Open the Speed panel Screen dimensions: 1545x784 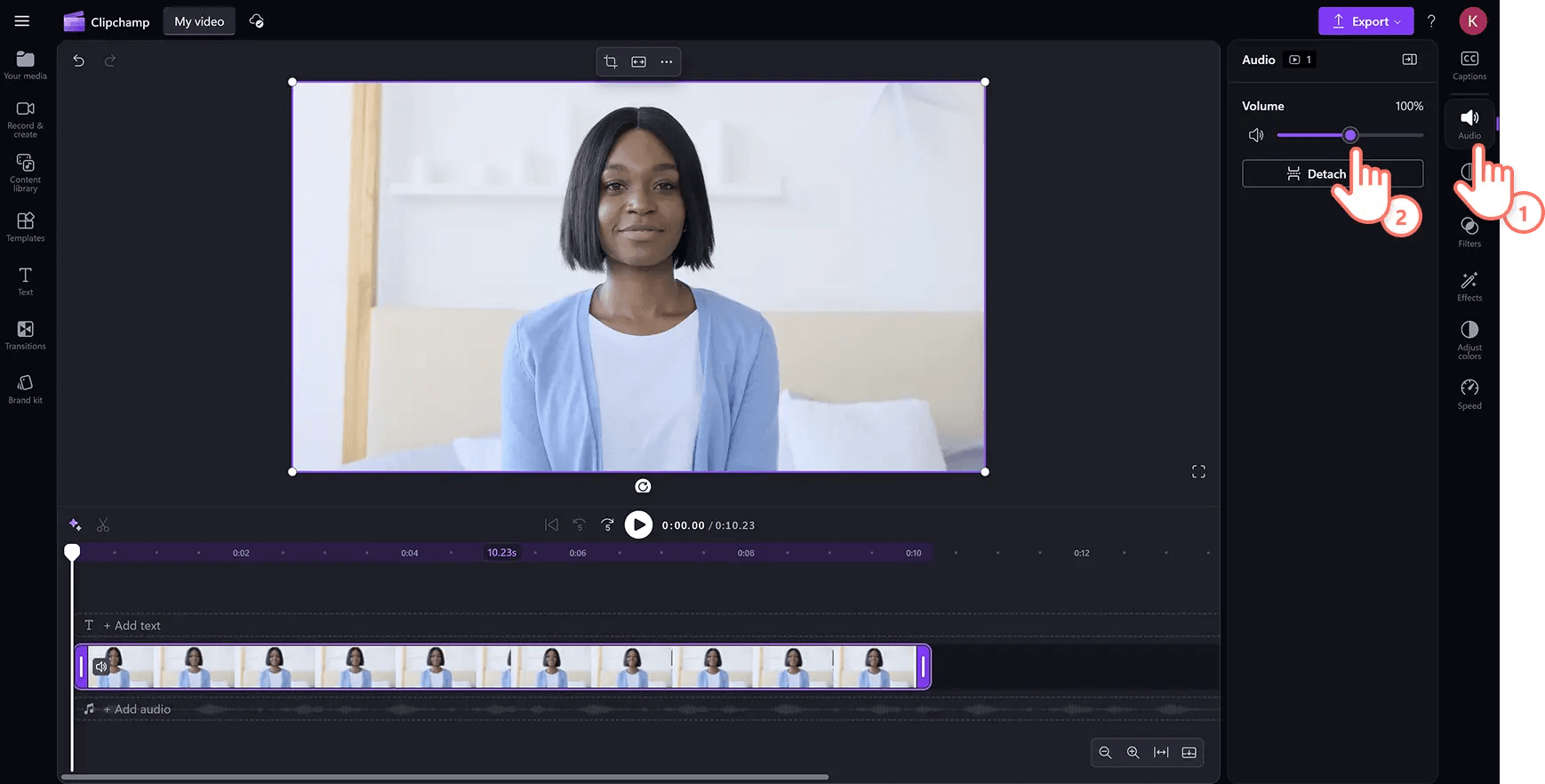click(1469, 394)
